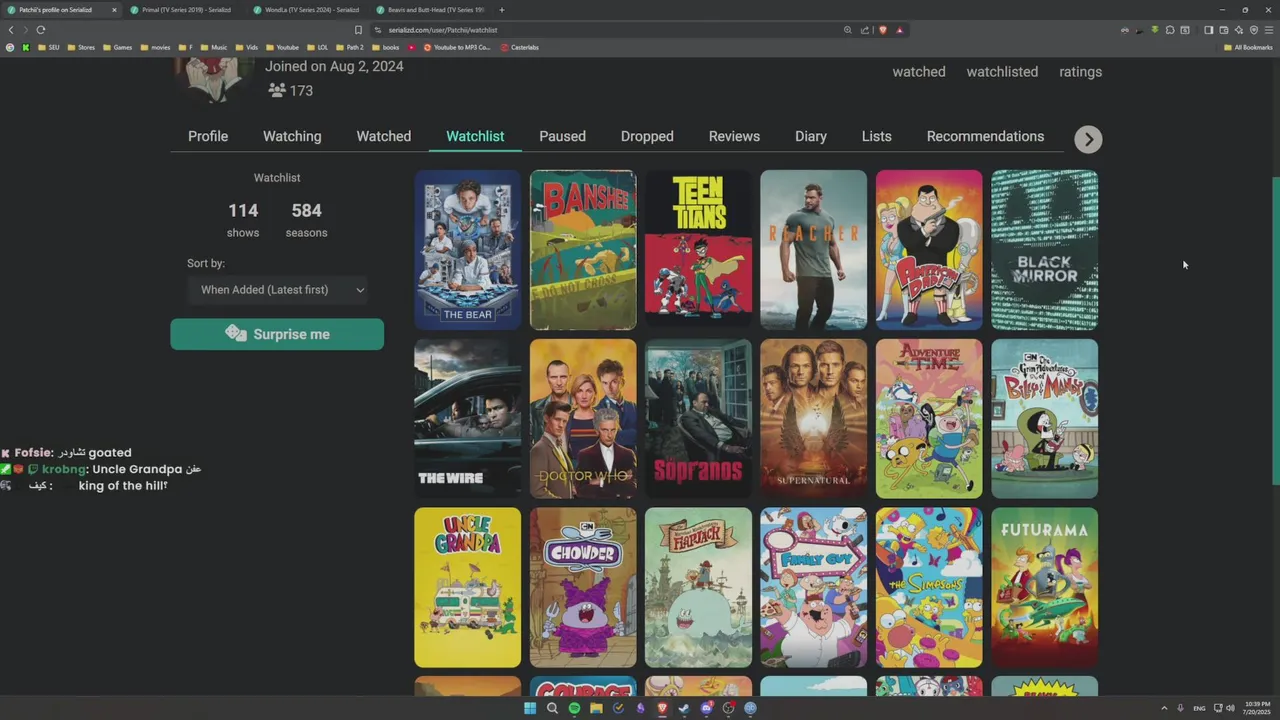Switch to Beavis and Butt-Head browser tab
The image size is (1280, 720).
click(430, 10)
